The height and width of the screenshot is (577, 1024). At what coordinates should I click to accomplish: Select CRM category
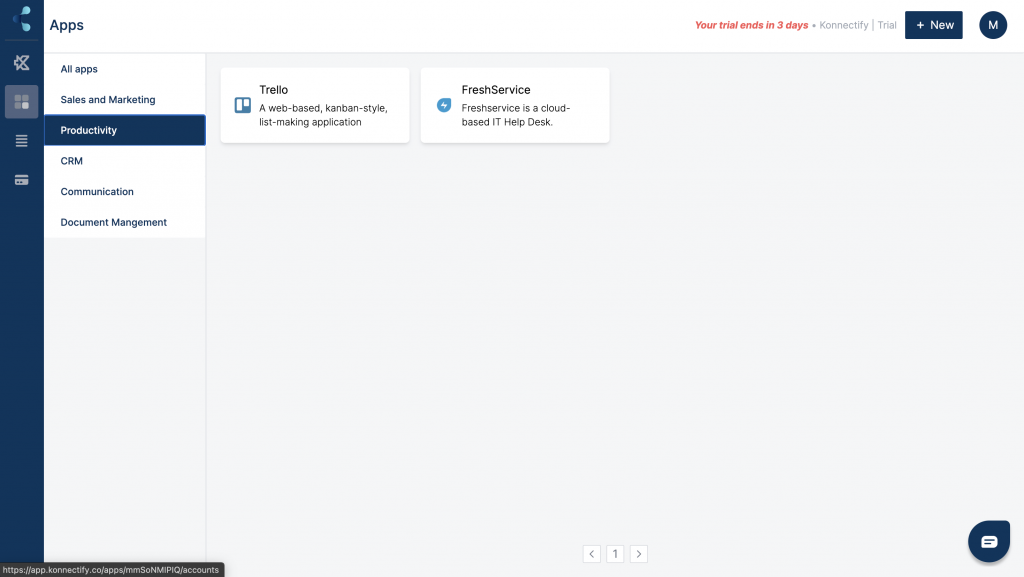pos(125,161)
